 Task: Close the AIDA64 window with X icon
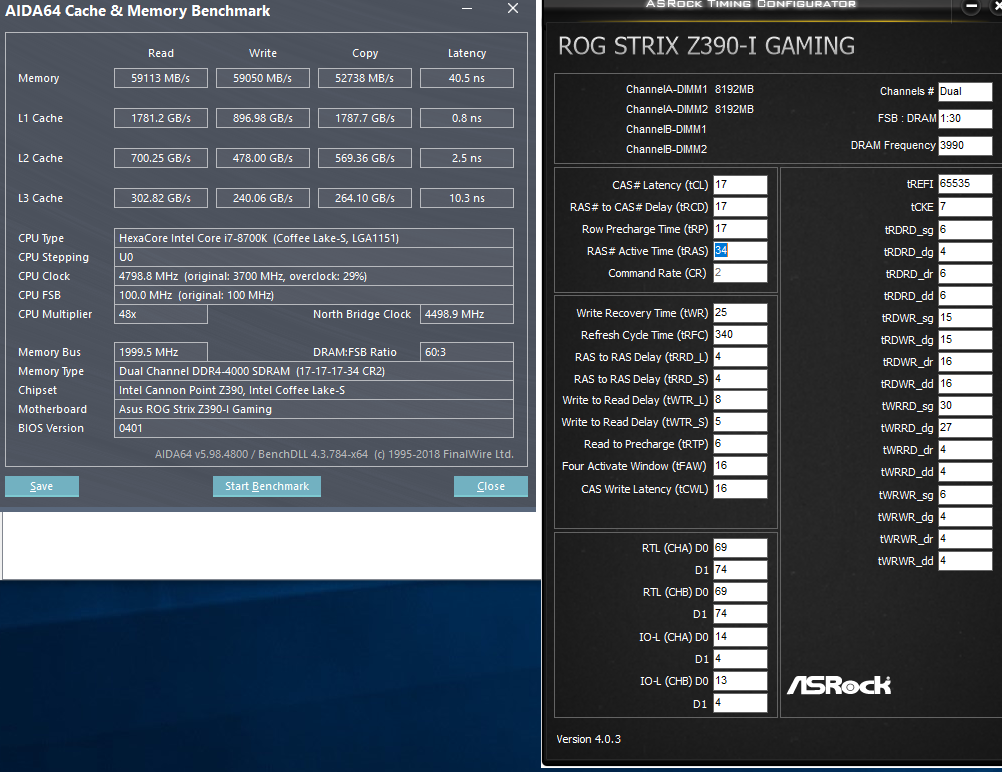coord(513,8)
